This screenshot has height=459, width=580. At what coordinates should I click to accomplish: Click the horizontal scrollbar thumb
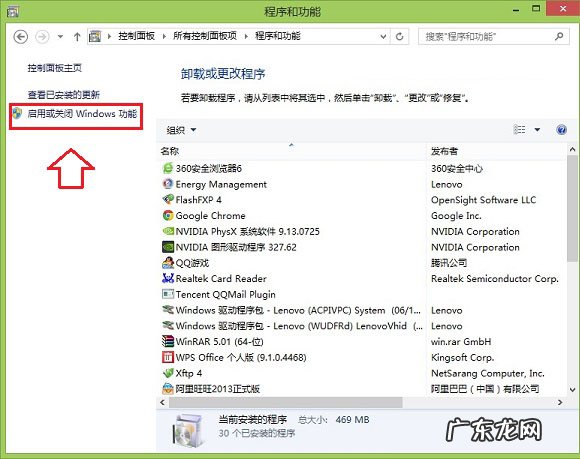(x=286, y=402)
